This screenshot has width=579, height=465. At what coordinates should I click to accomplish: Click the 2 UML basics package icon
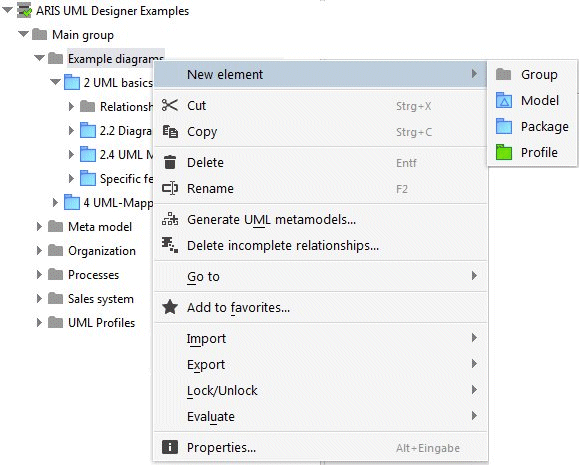[x=72, y=82]
